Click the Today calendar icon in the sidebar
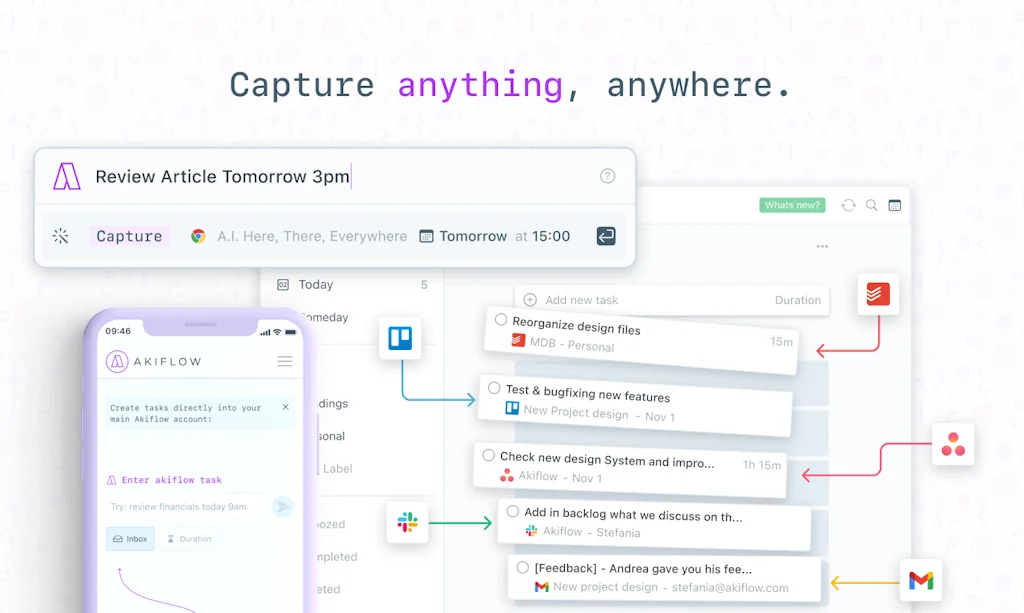Image resolution: width=1024 pixels, height=613 pixels. point(283,285)
